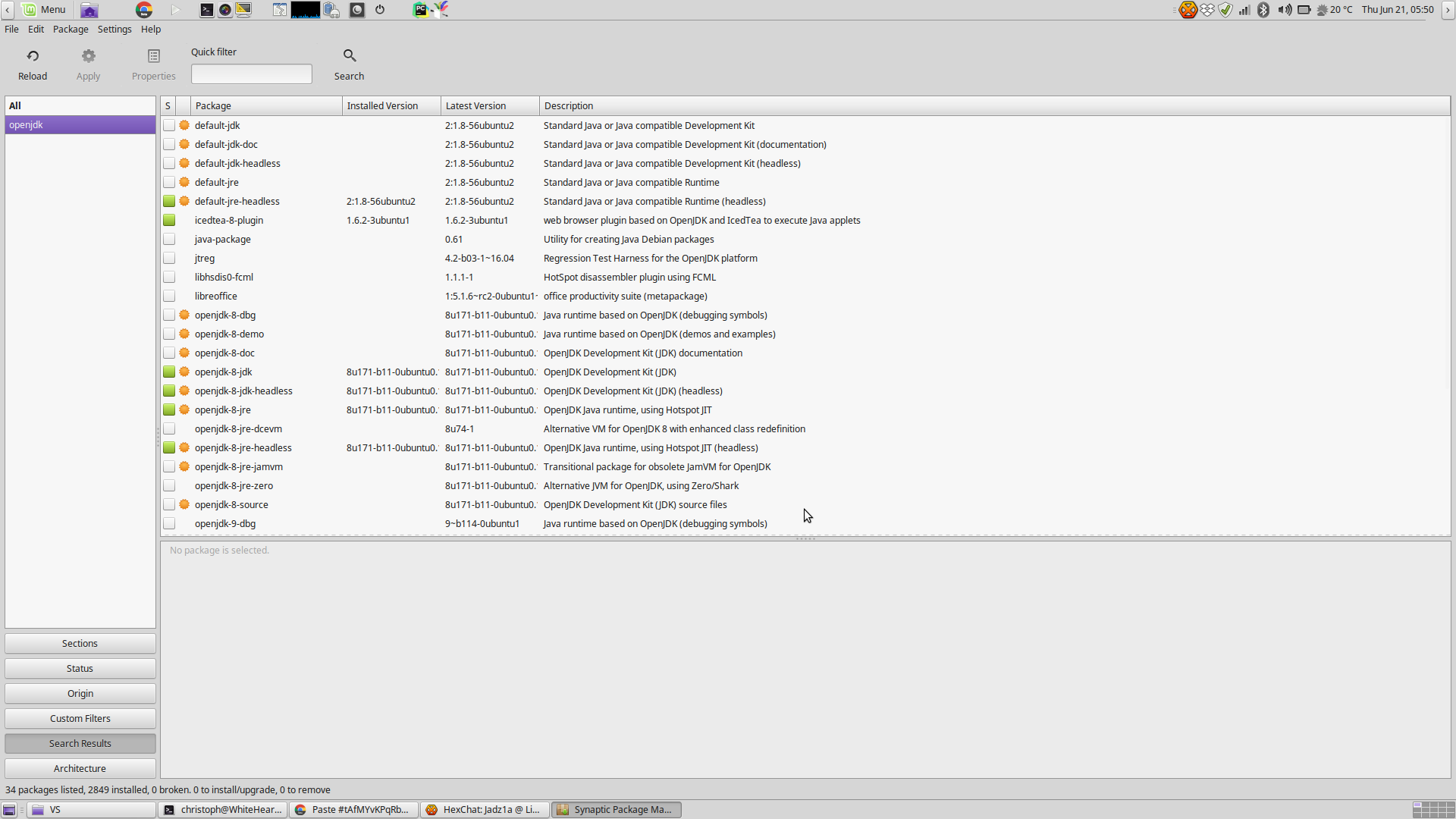The height and width of the screenshot is (819, 1456).
Task: Click the supported icon beside openjdk-8-source
Action: click(x=184, y=504)
